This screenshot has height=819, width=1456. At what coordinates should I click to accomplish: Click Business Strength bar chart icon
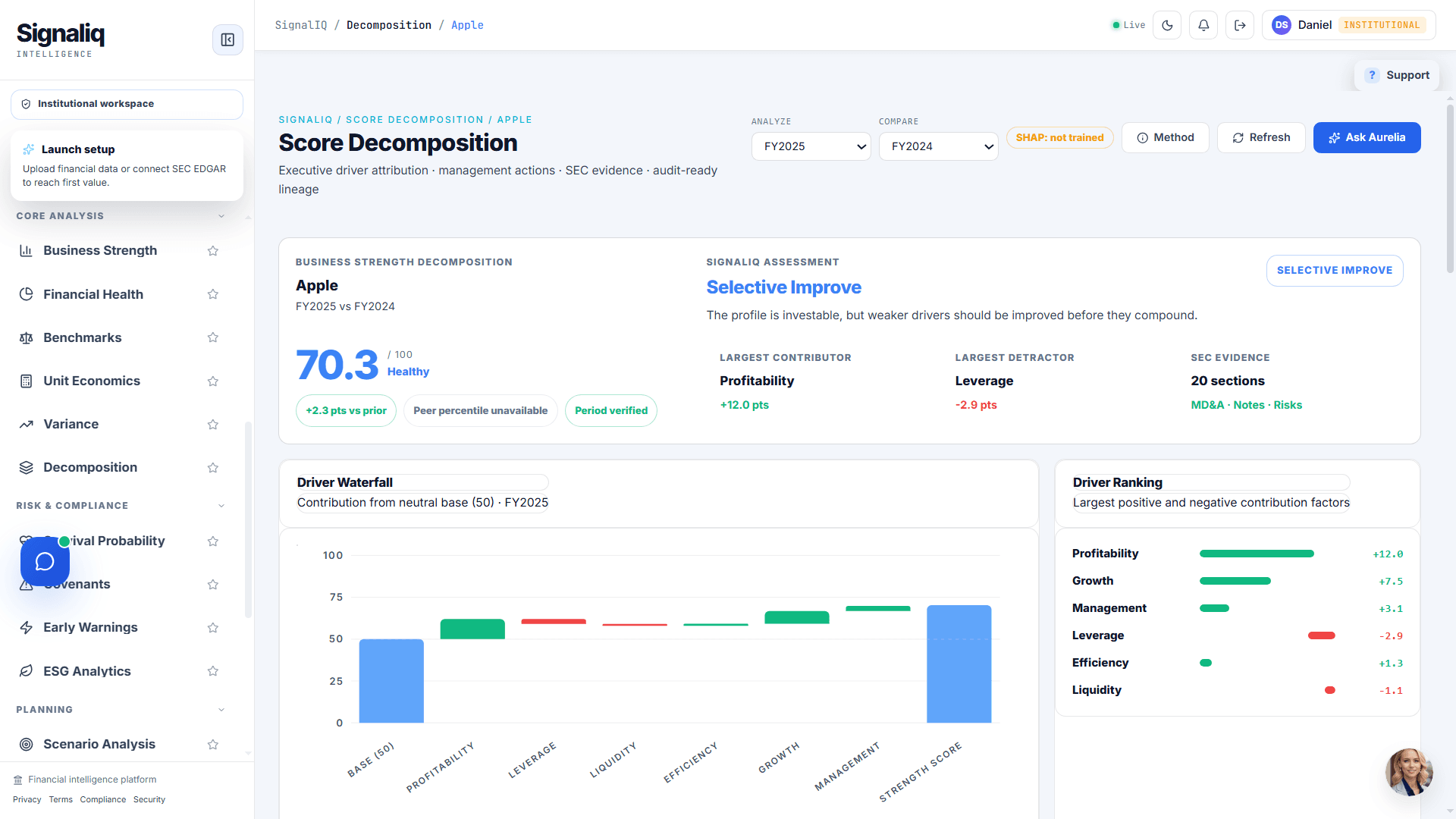pyautogui.click(x=26, y=251)
